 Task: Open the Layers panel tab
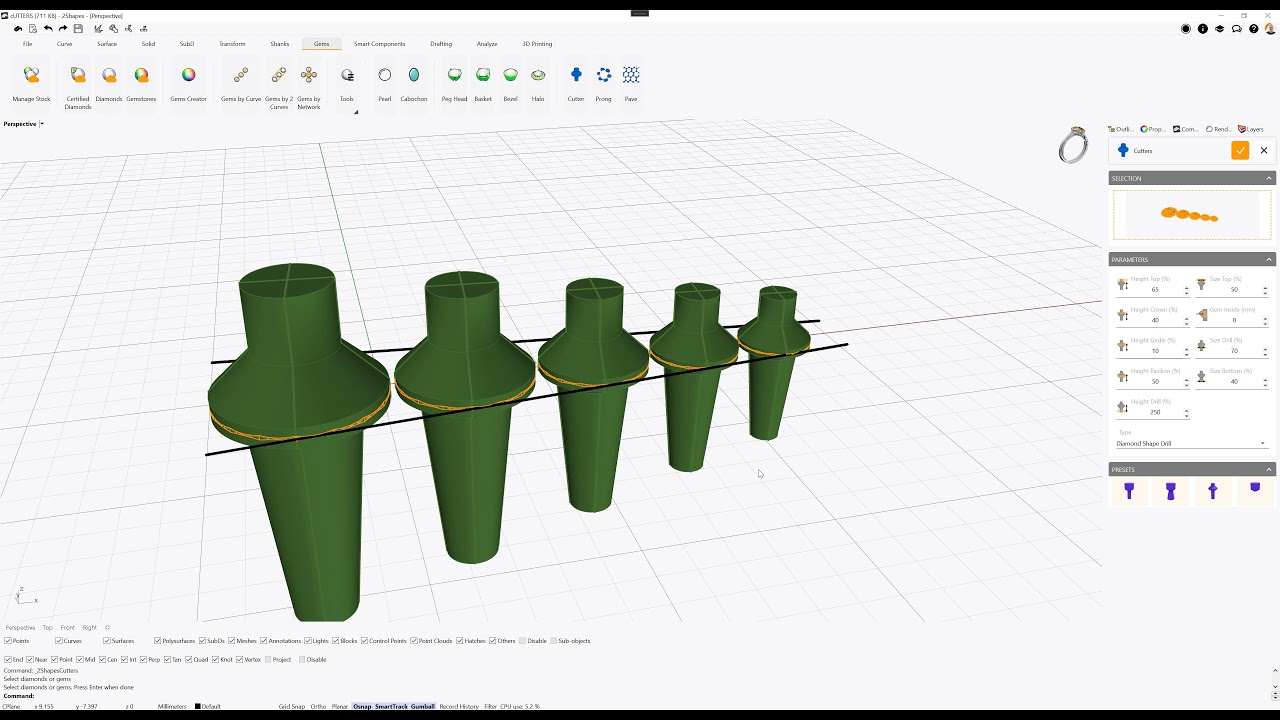(1251, 129)
